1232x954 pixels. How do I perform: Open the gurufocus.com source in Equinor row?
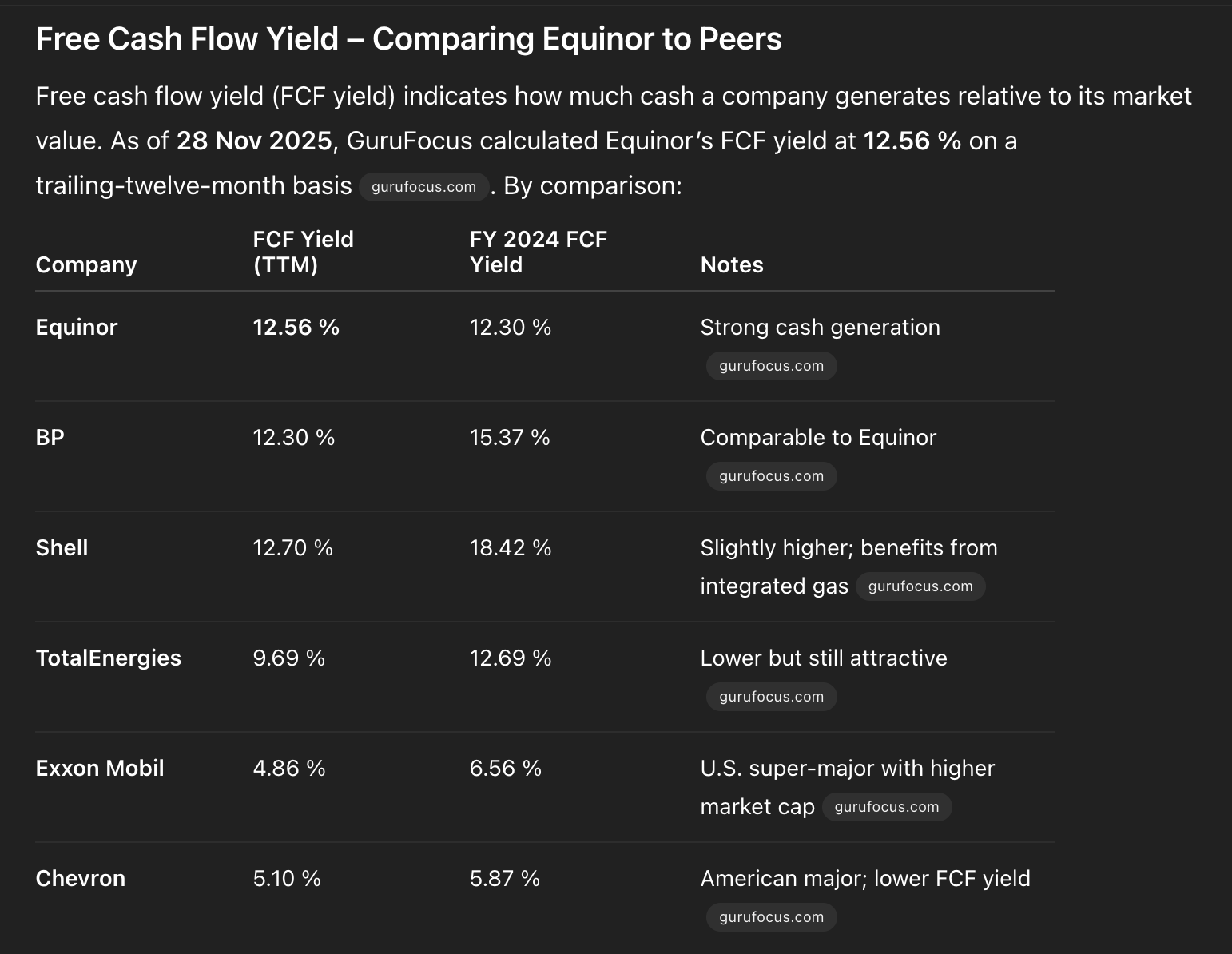click(x=771, y=366)
